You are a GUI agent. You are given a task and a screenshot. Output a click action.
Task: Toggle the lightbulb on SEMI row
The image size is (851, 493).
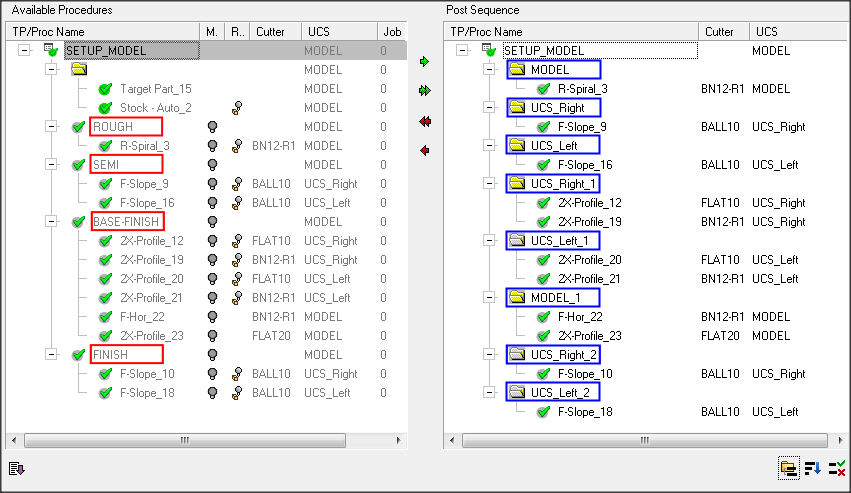(212, 165)
